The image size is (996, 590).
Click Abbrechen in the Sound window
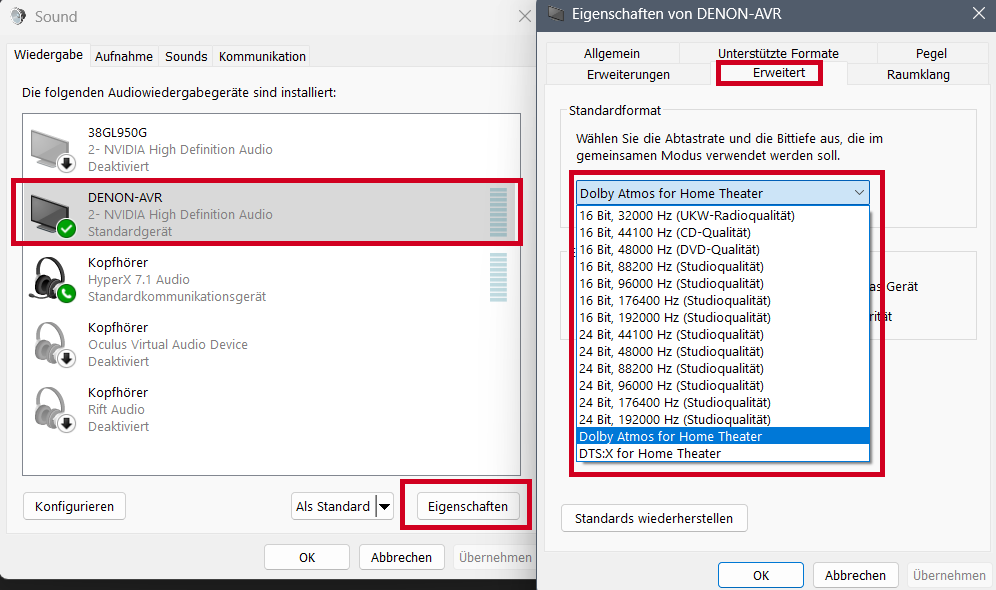point(401,557)
